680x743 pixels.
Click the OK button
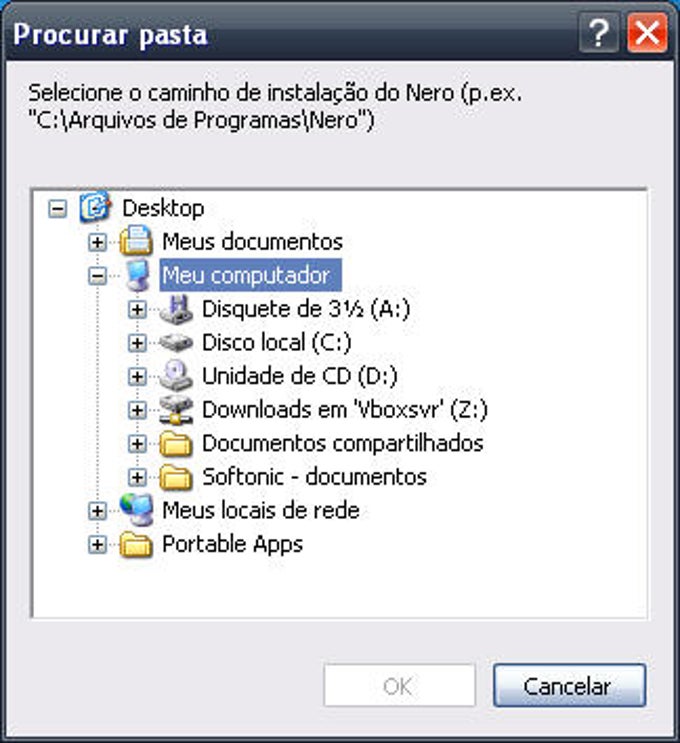click(x=399, y=685)
